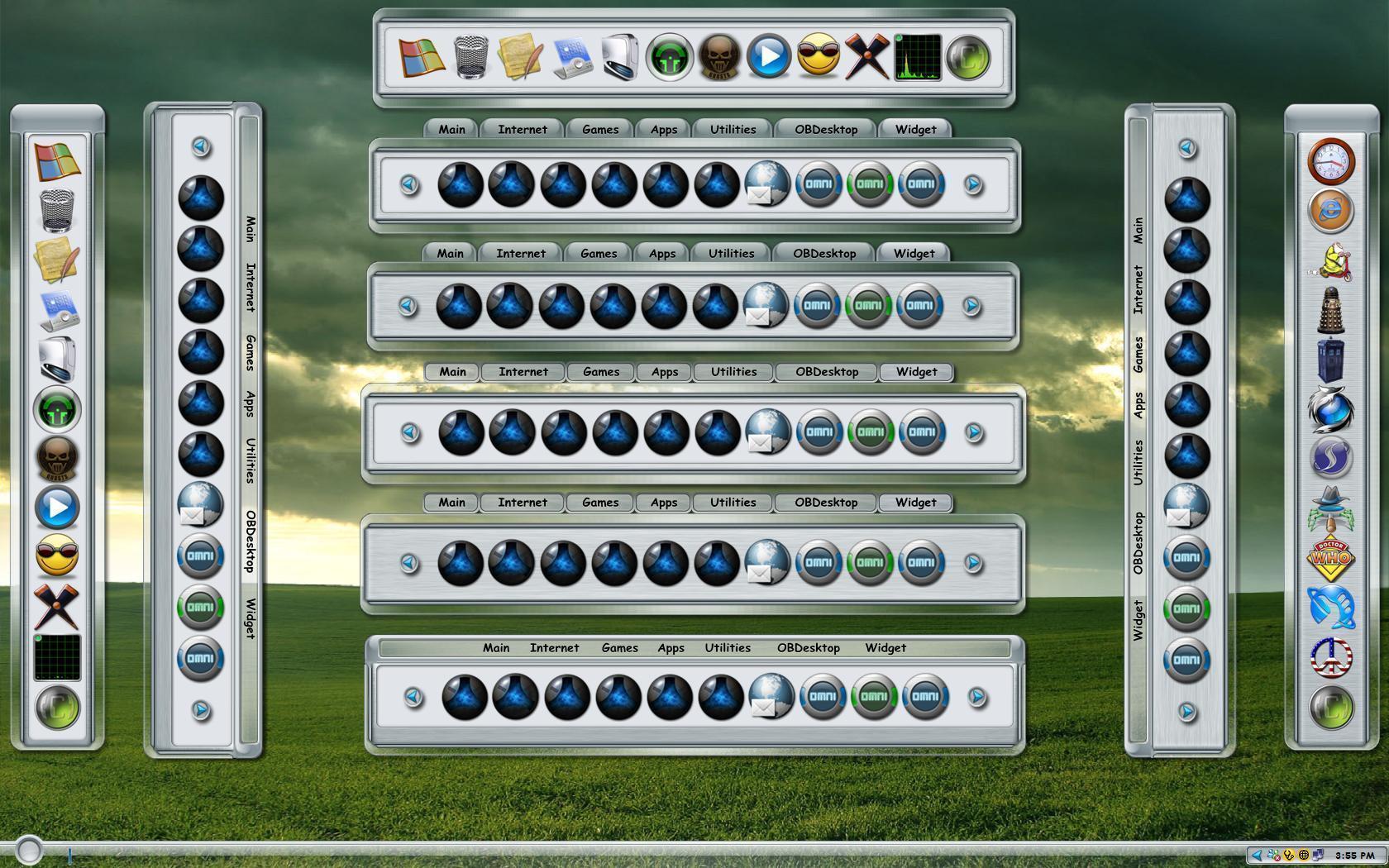Screen dimensions: 1389x868
Task: Open the recycle bin in top horizontal dock
Action: pyautogui.click(x=471, y=57)
